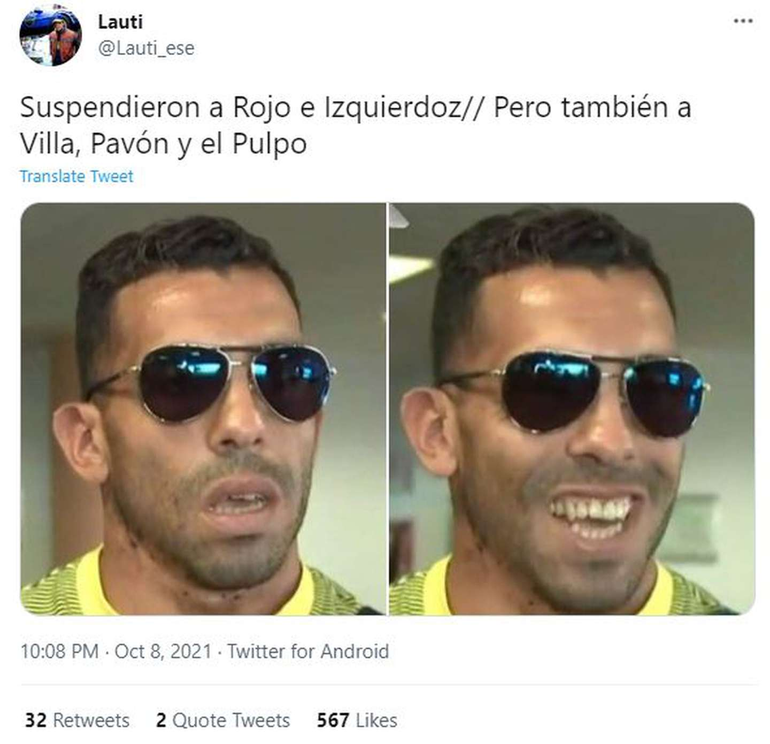Viewport: 770px width, 744px height.
Task: Open the left photo with serious face
Action: [203, 409]
